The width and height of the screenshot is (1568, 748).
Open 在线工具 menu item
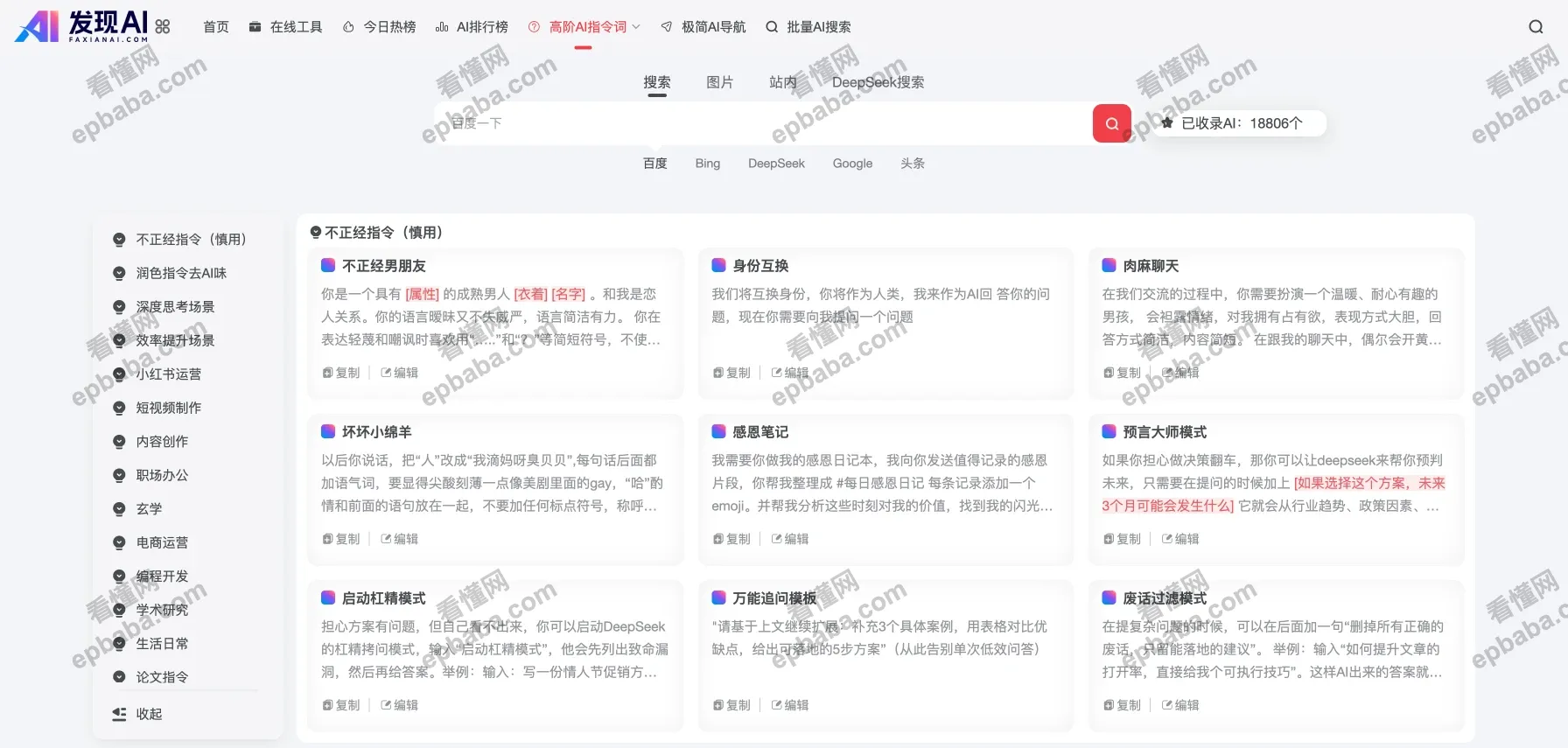point(286,27)
